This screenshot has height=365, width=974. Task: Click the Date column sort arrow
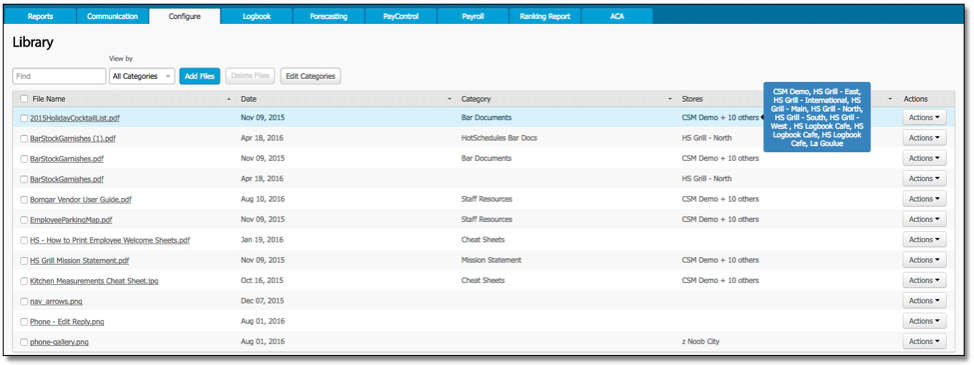450,99
